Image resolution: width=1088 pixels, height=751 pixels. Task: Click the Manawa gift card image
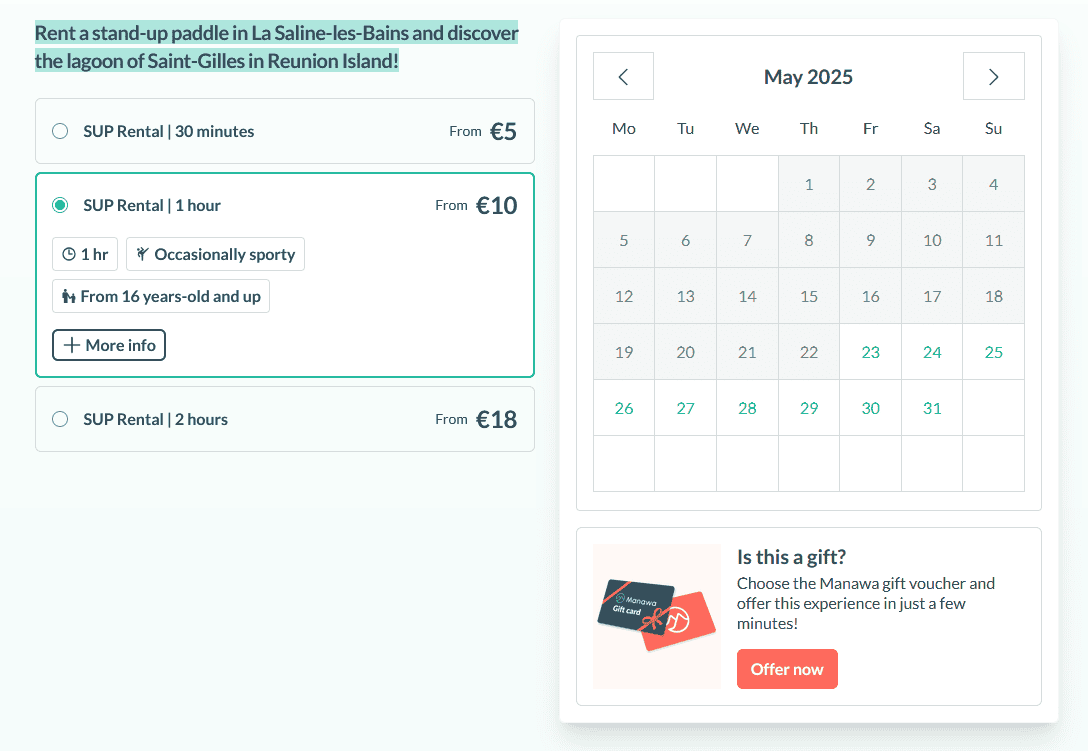click(656, 616)
